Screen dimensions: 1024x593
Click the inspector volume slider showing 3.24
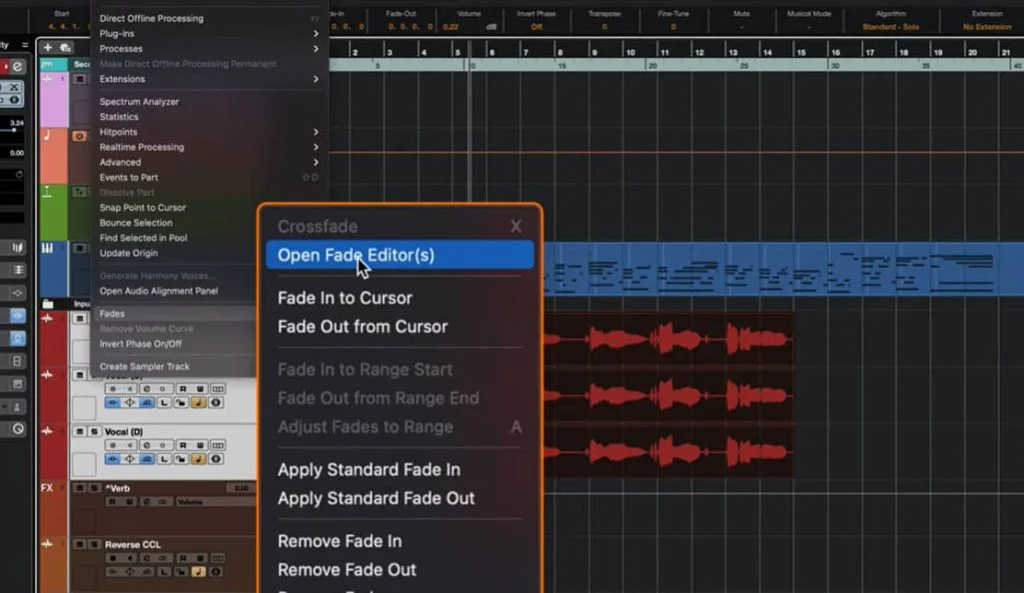(x=14, y=130)
